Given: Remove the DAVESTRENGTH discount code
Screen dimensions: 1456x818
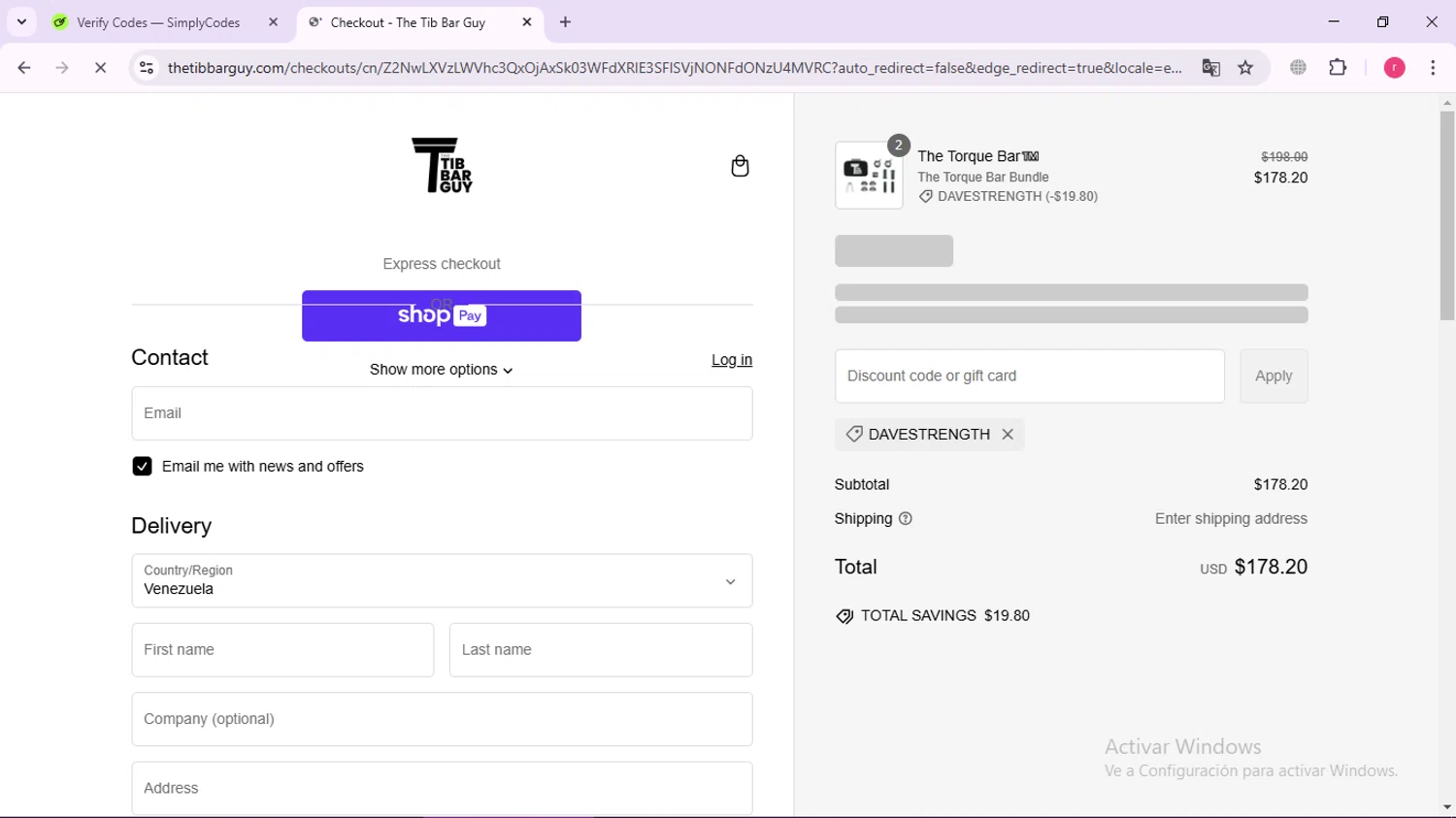Looking at the screenshot, I should (1008, 435).
